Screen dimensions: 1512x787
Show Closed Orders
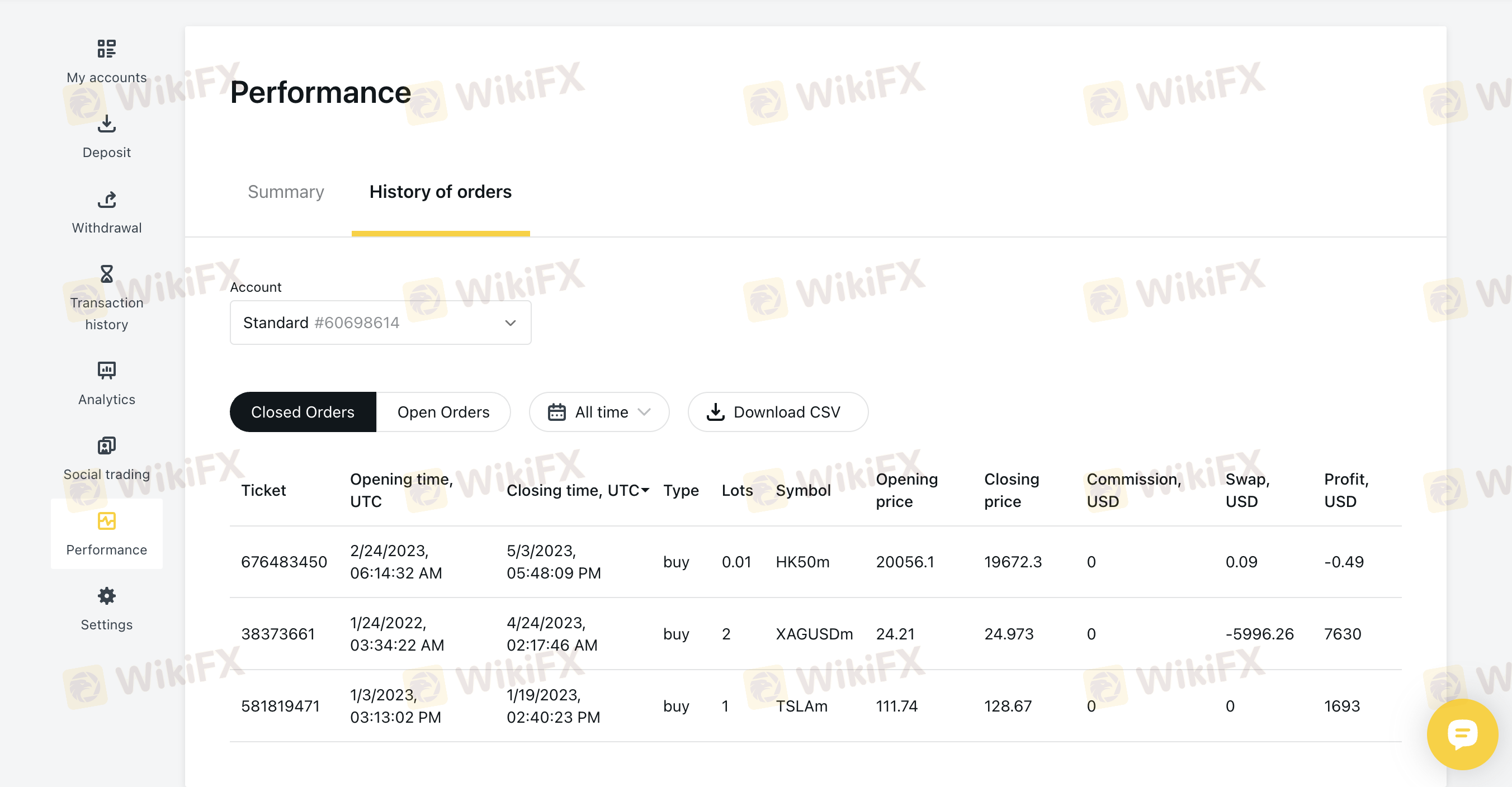click(303, 412)
